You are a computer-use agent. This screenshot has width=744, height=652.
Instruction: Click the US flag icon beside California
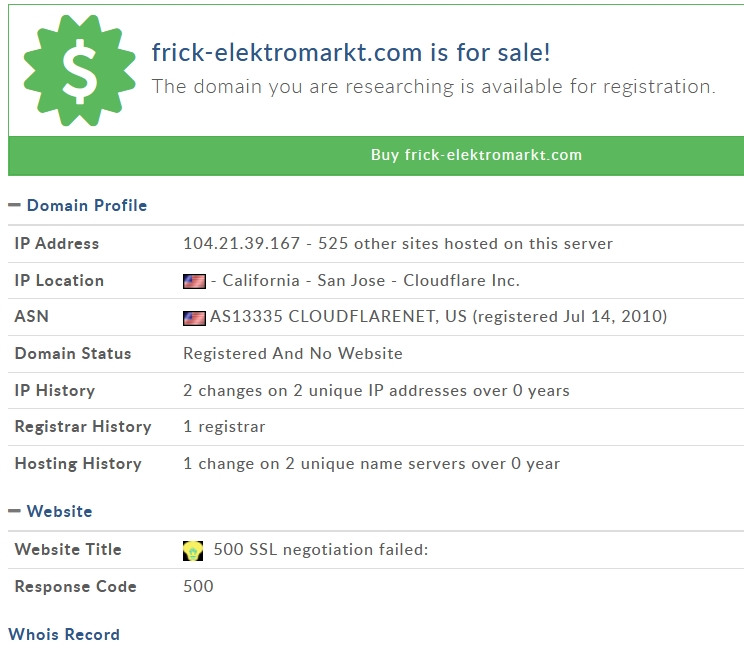pos(194,281)
